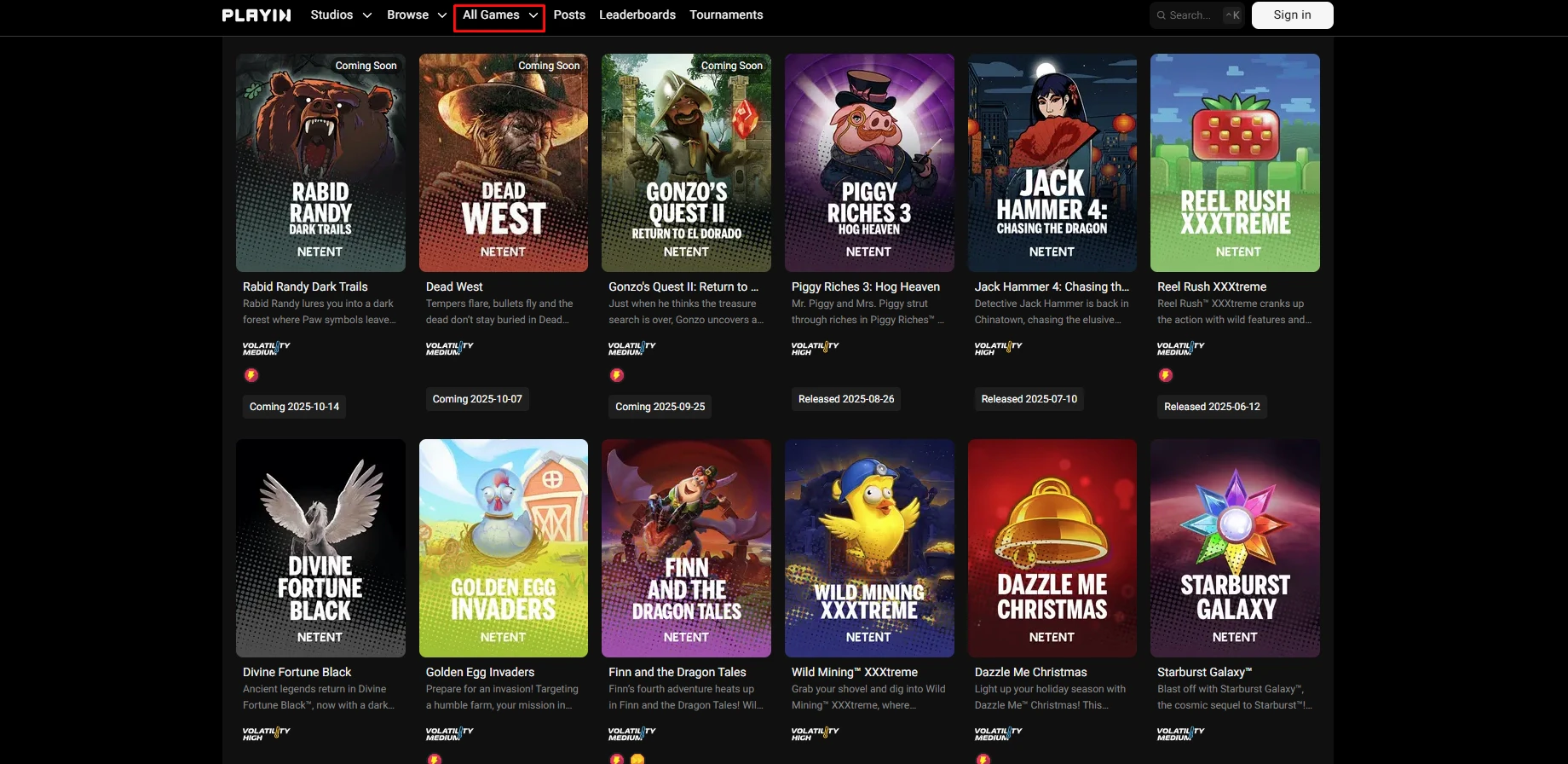Open the Dead West game title link
Viewport: 1568px width, 764px height.
coord(454,286)
